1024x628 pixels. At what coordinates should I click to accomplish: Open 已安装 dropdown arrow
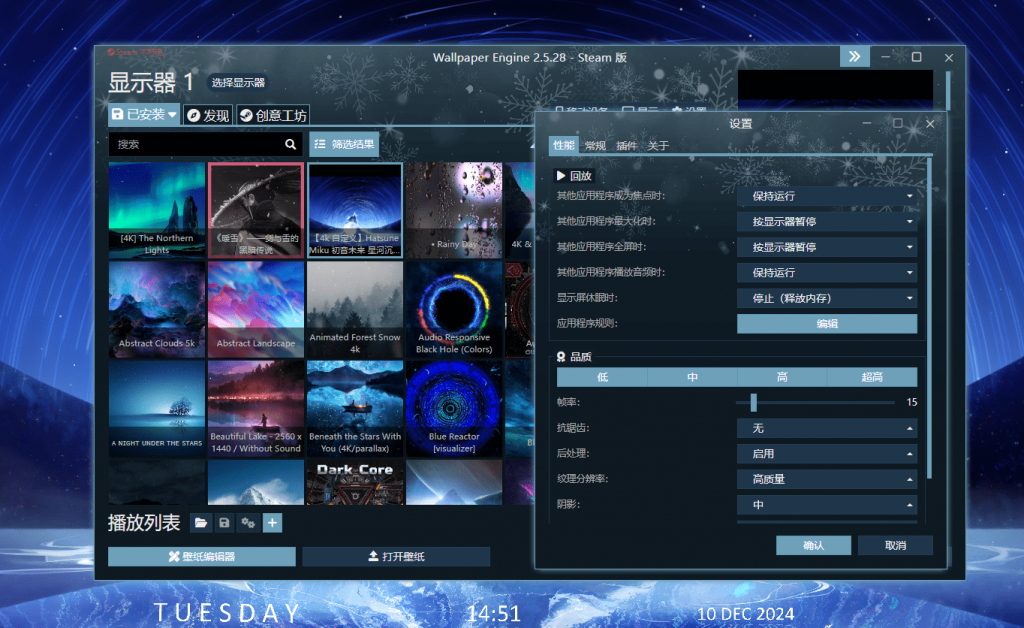172,115
